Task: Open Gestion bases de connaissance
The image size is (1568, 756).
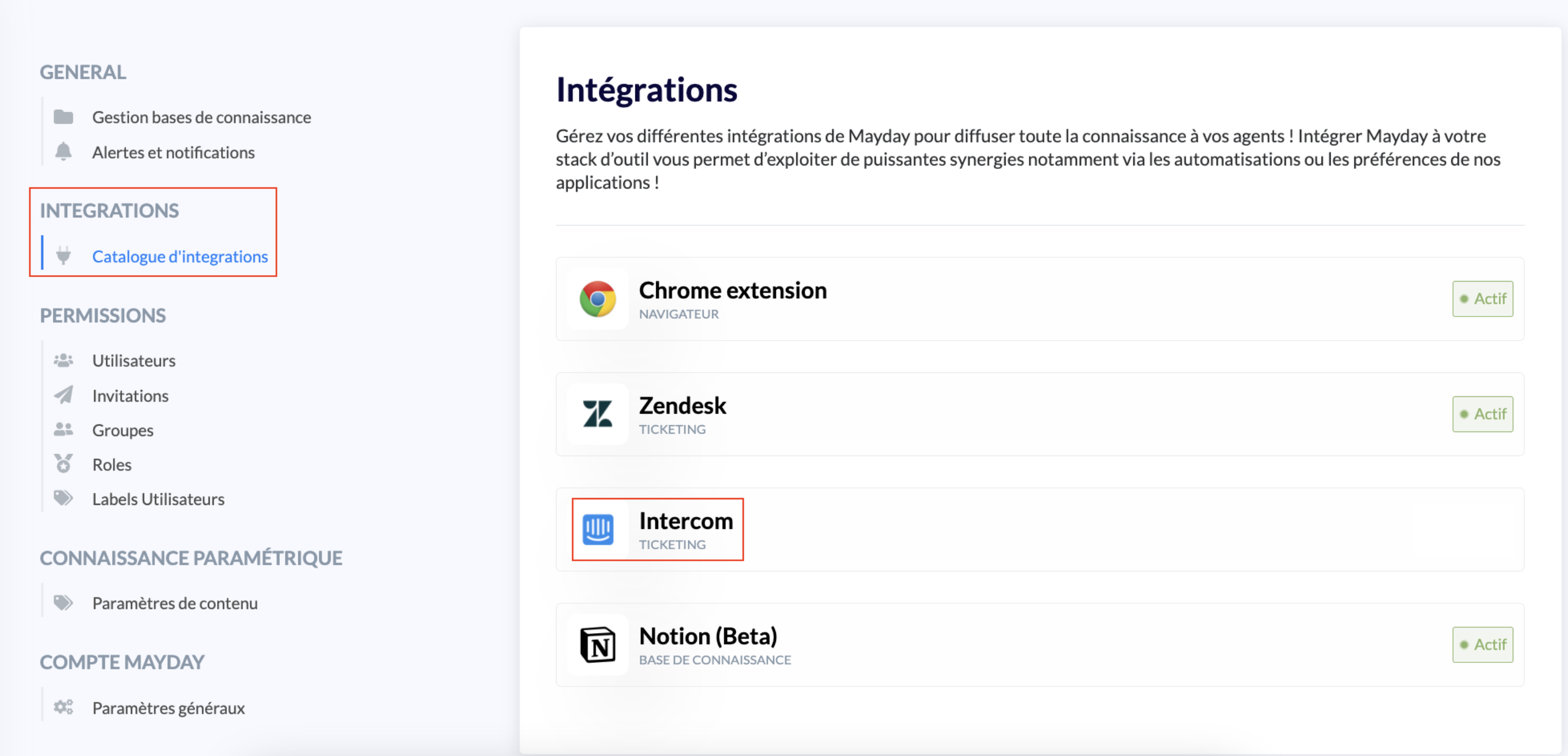Action: [202, 117]
